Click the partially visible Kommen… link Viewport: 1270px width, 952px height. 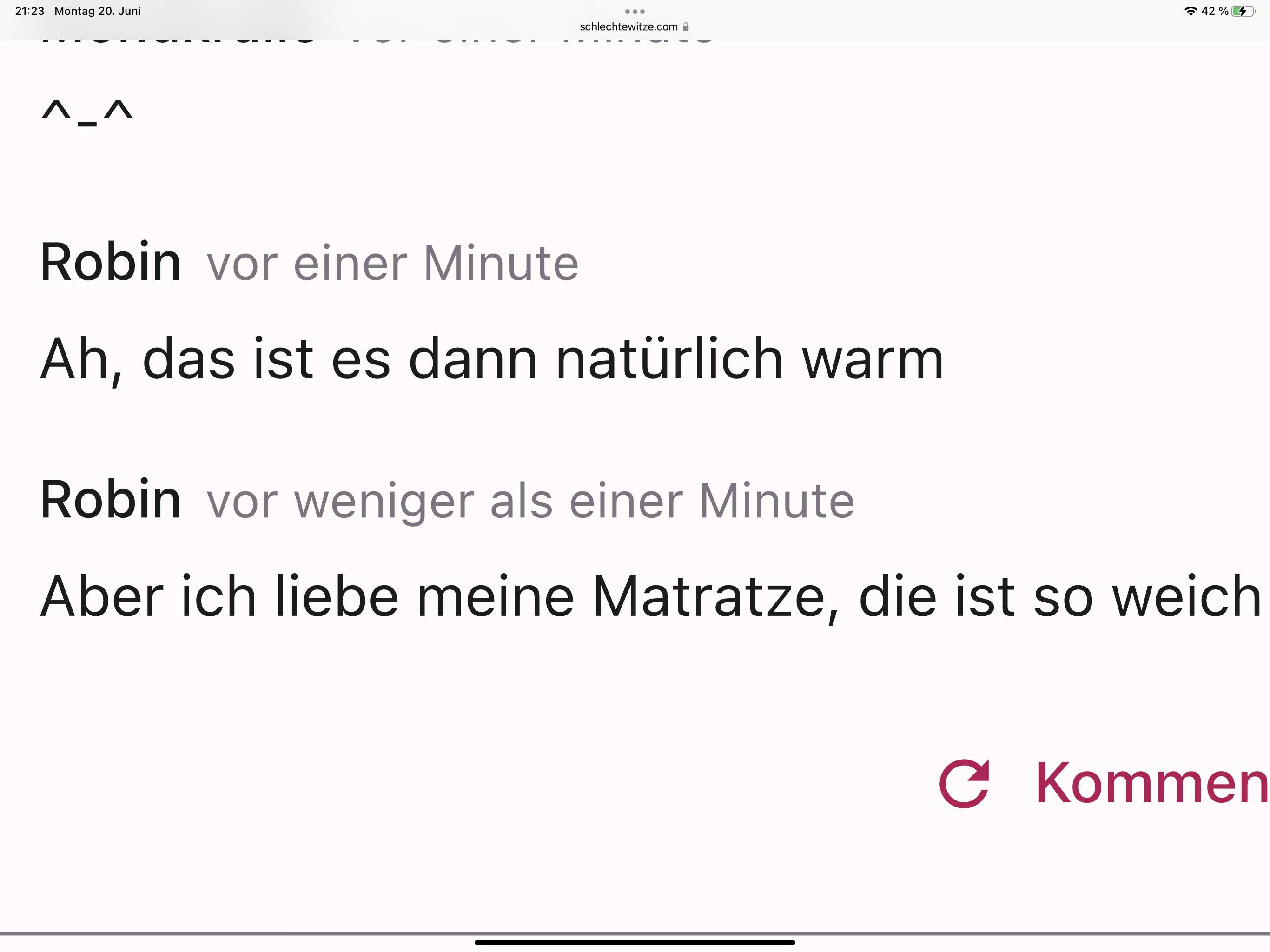click(x=1151, y=783)
